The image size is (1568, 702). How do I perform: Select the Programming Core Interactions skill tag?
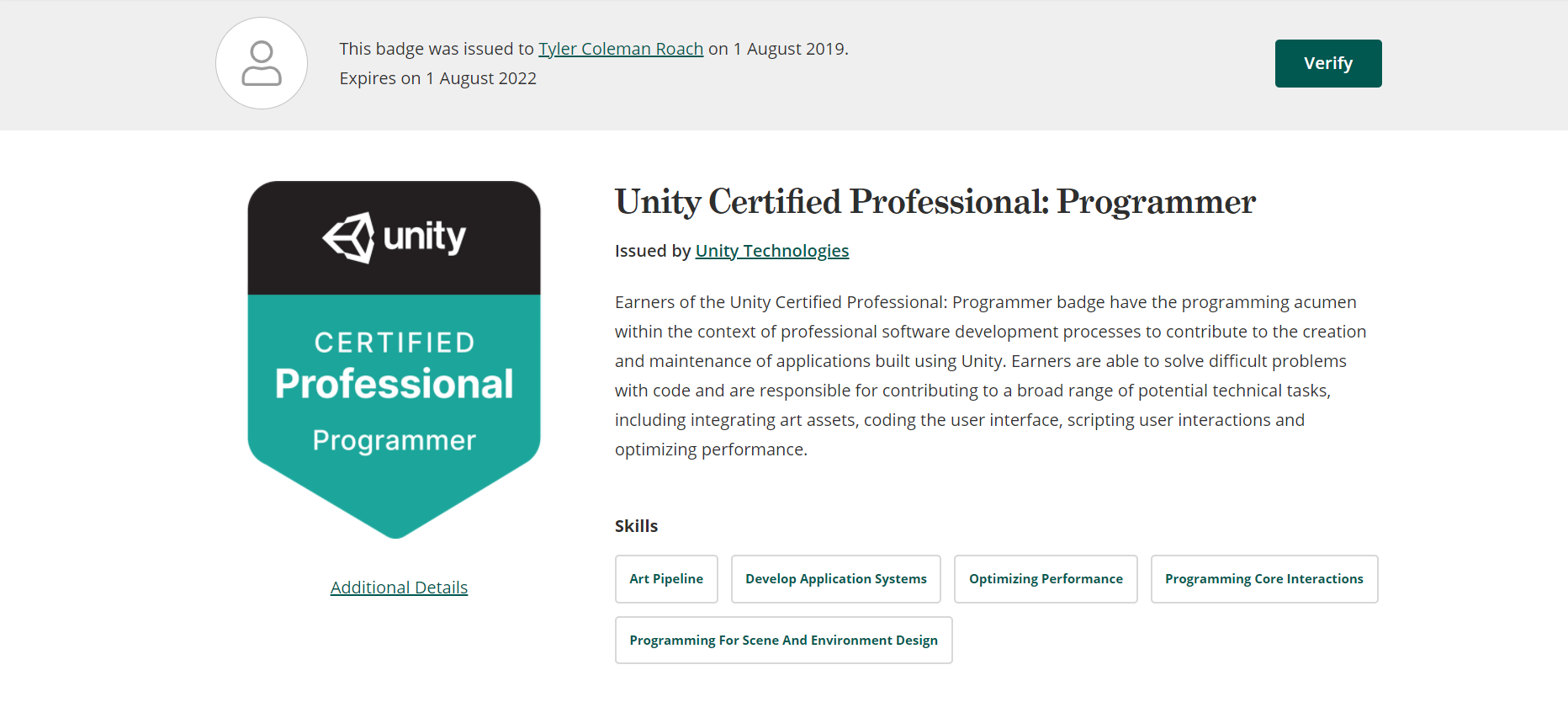1264,579
